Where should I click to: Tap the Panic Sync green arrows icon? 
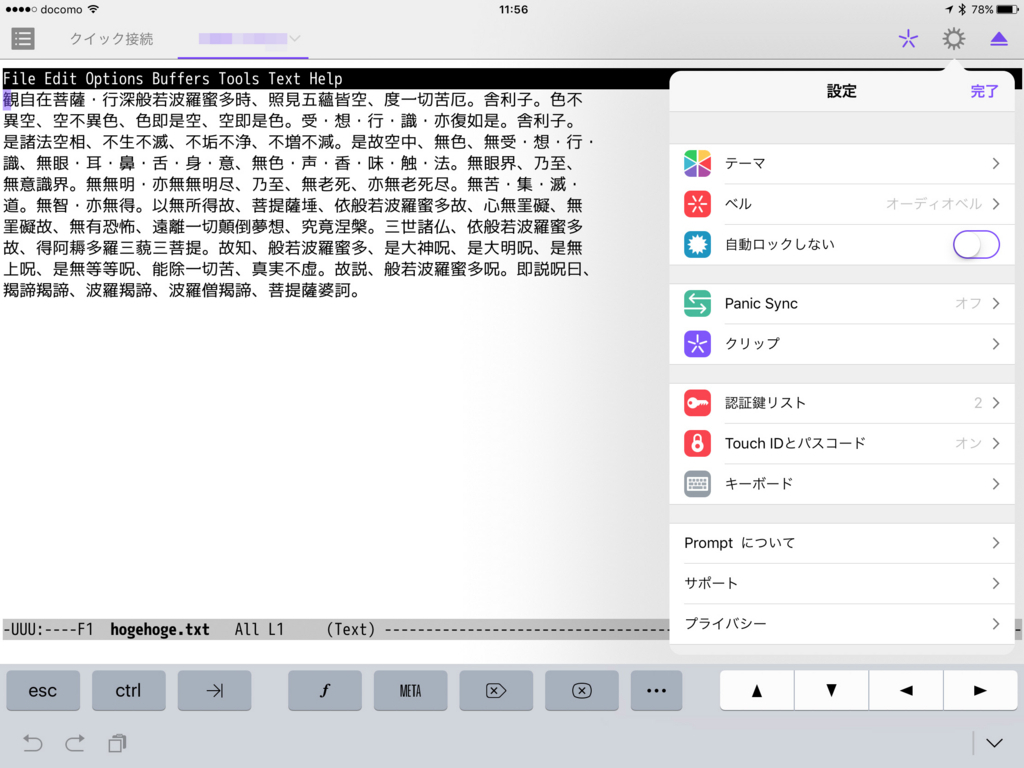pyautogui.click(x=697, y=304)
